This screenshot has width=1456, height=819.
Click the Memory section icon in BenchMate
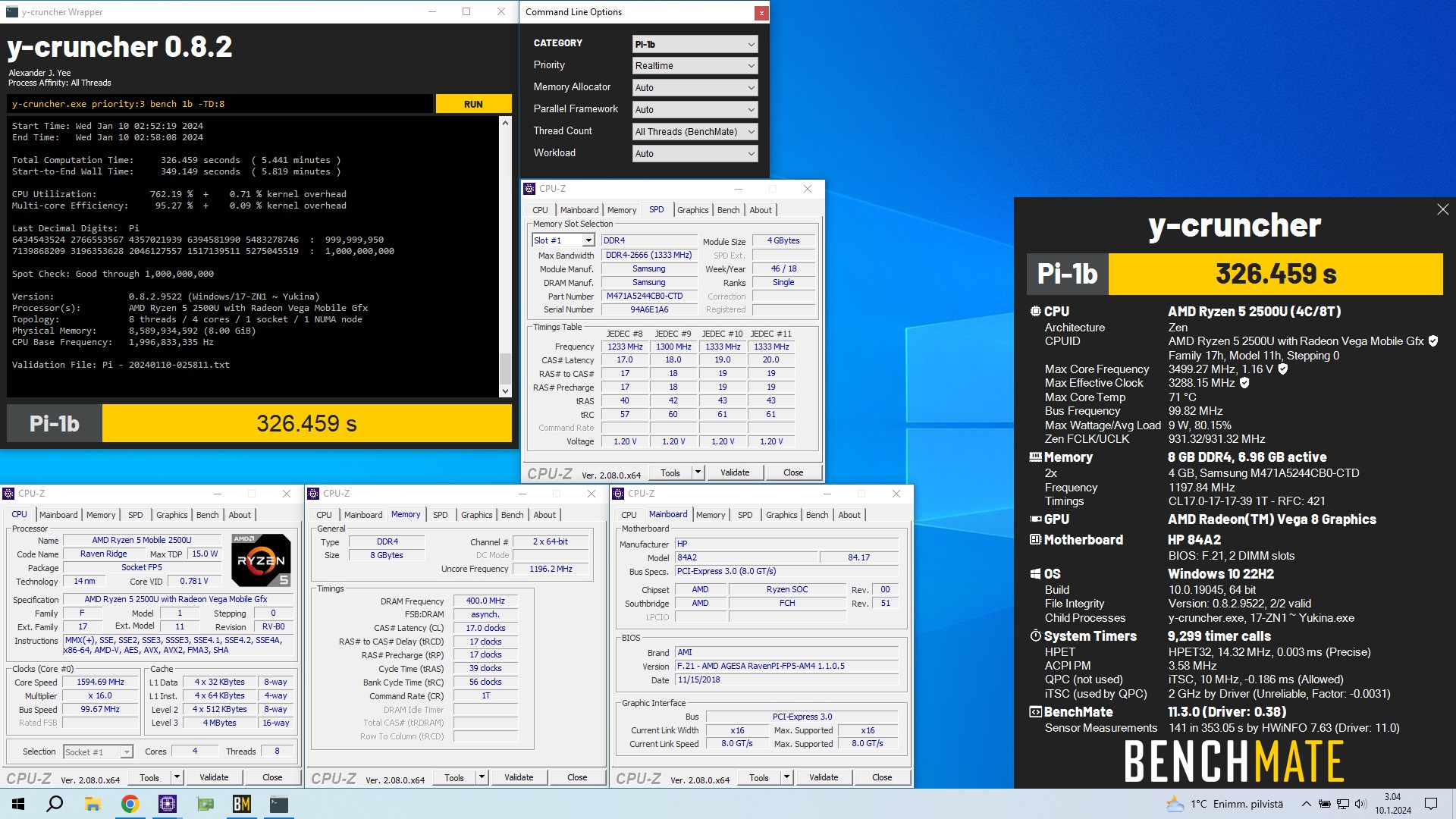pyautogui.click(x=1035, y=457)
